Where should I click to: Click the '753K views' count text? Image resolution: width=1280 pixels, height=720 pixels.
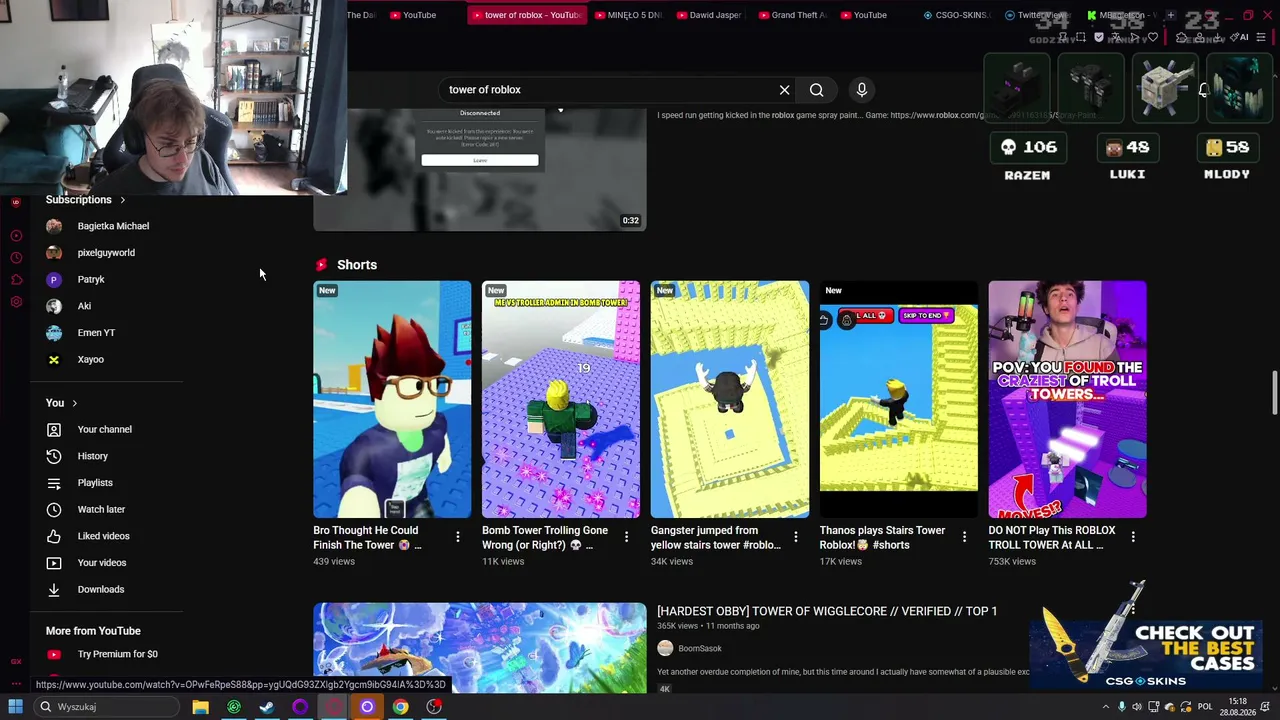pos(1012,562)
